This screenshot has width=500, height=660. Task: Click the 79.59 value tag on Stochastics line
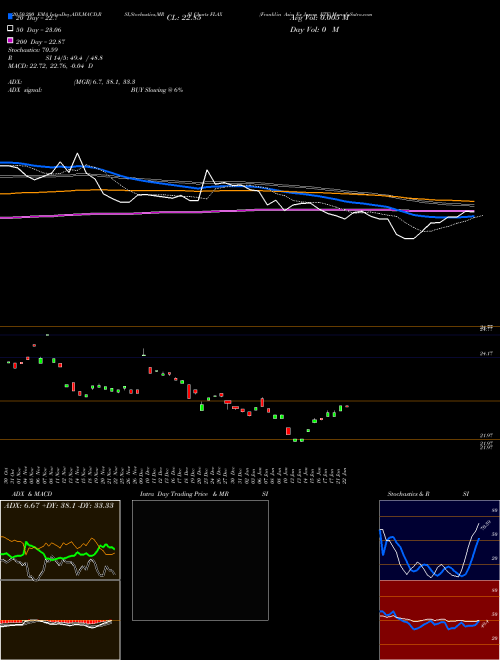(x=485, y=525)
